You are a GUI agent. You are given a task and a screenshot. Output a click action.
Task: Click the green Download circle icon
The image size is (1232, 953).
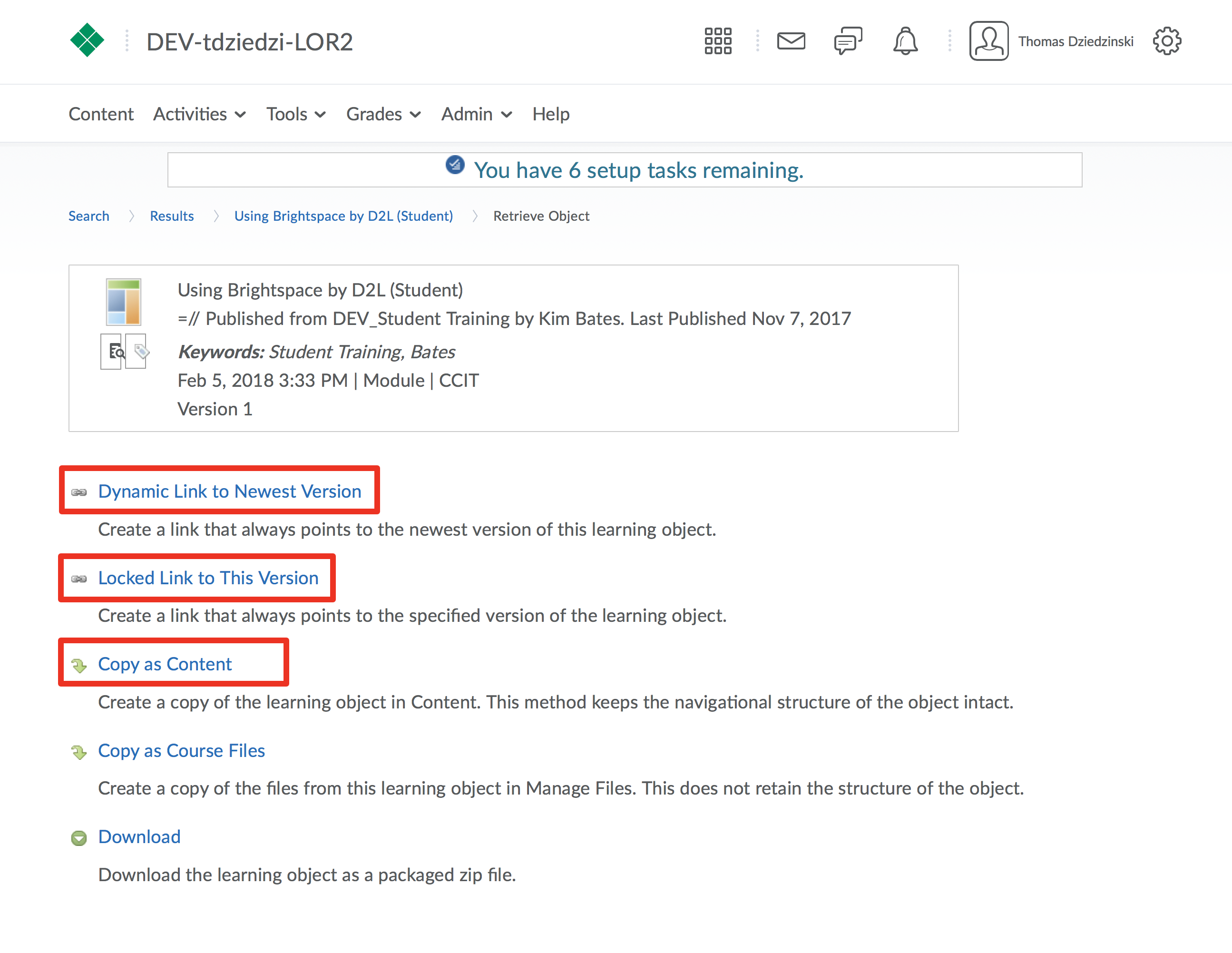click(79, 838)
